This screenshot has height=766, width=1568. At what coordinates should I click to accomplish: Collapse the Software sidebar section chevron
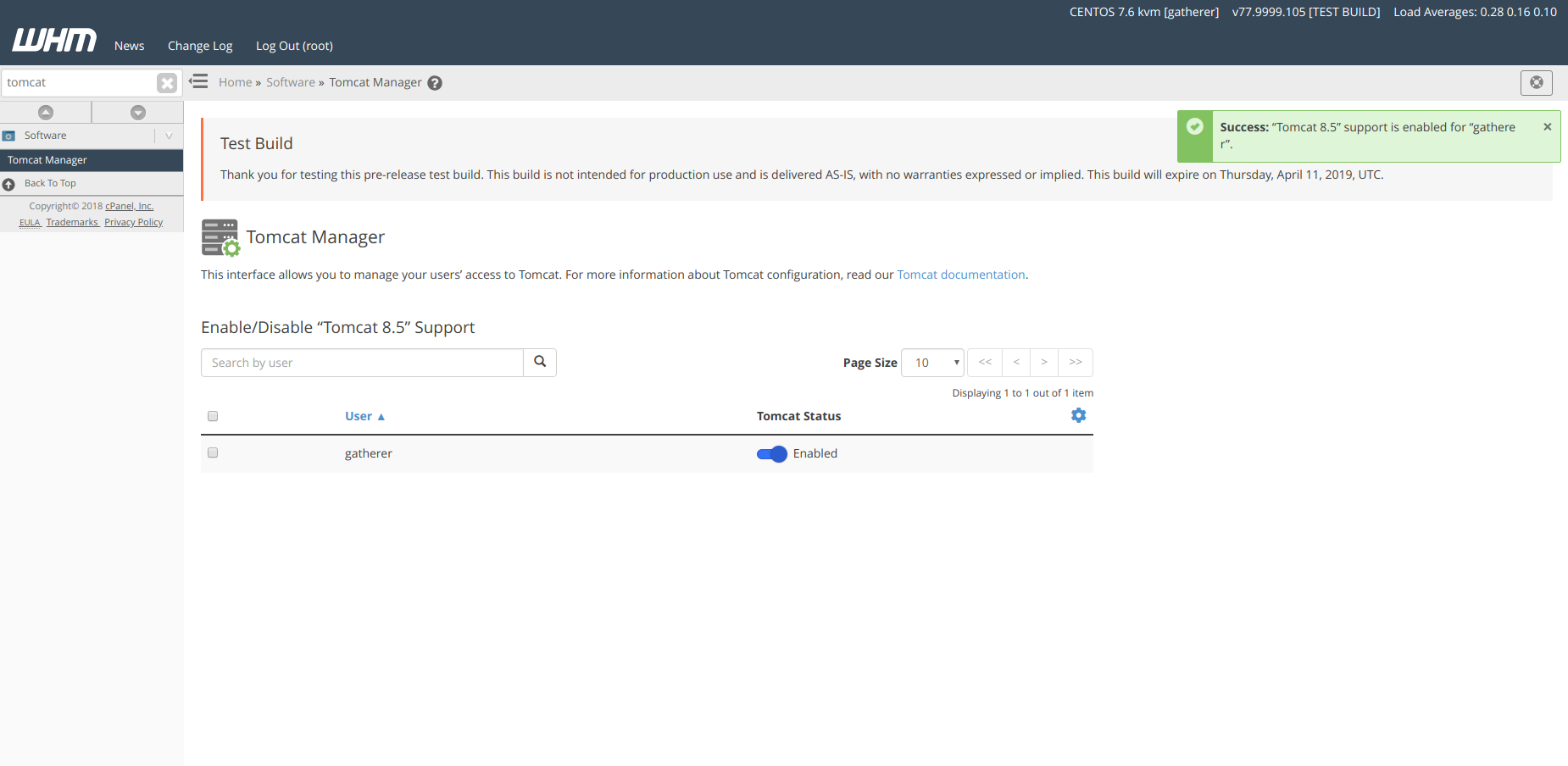point(169,136)
